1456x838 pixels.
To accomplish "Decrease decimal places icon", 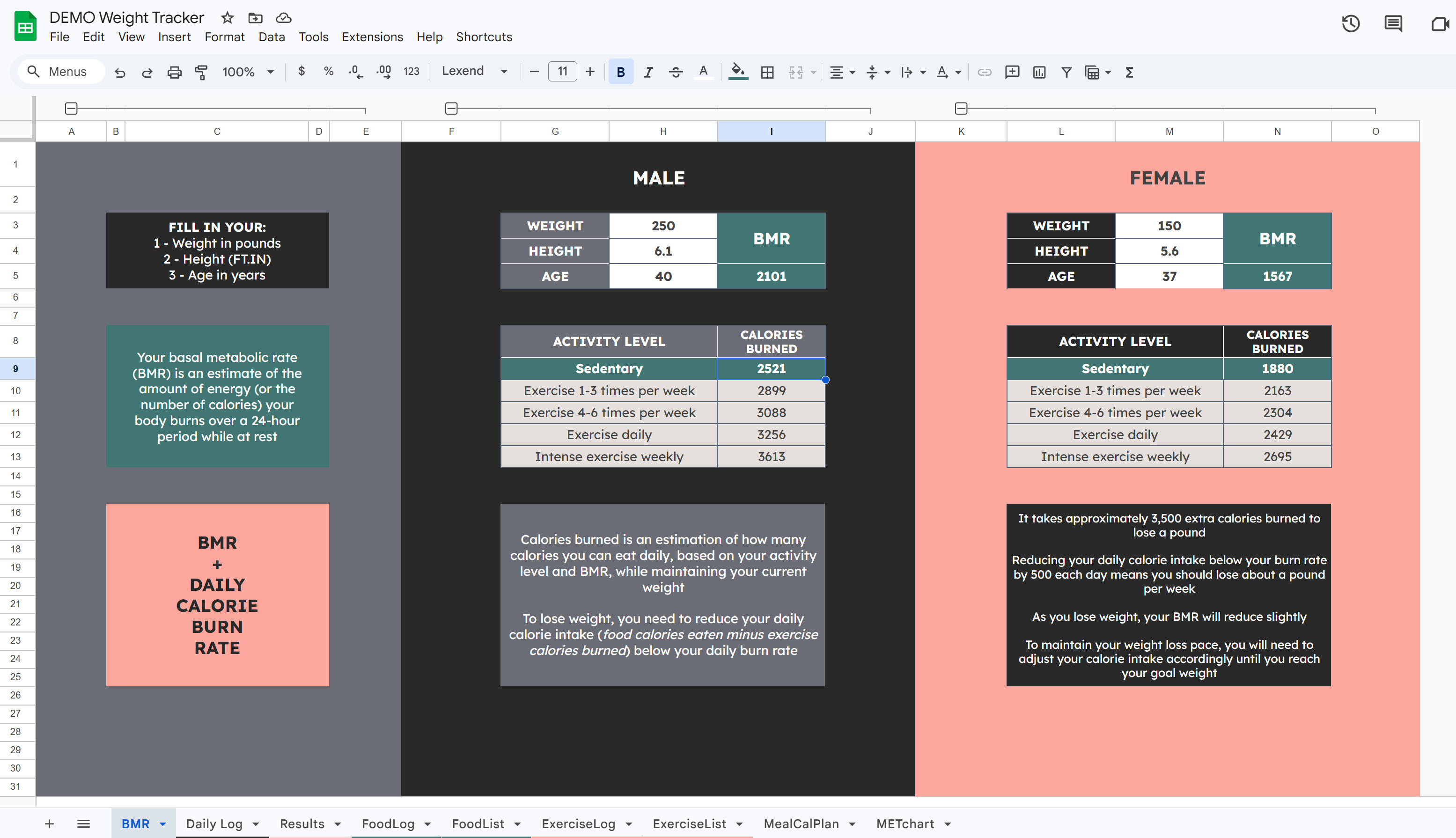I will (x=356, y=72).
